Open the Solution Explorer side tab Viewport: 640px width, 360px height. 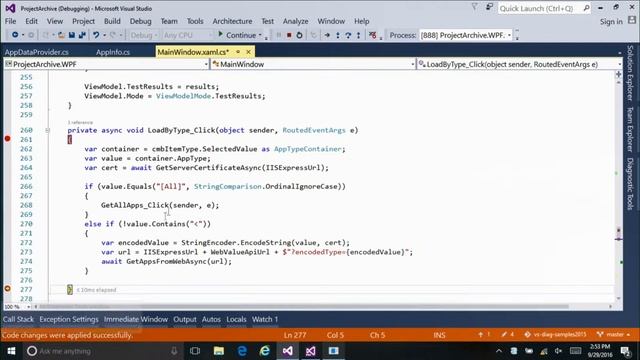tap(630, 73)
